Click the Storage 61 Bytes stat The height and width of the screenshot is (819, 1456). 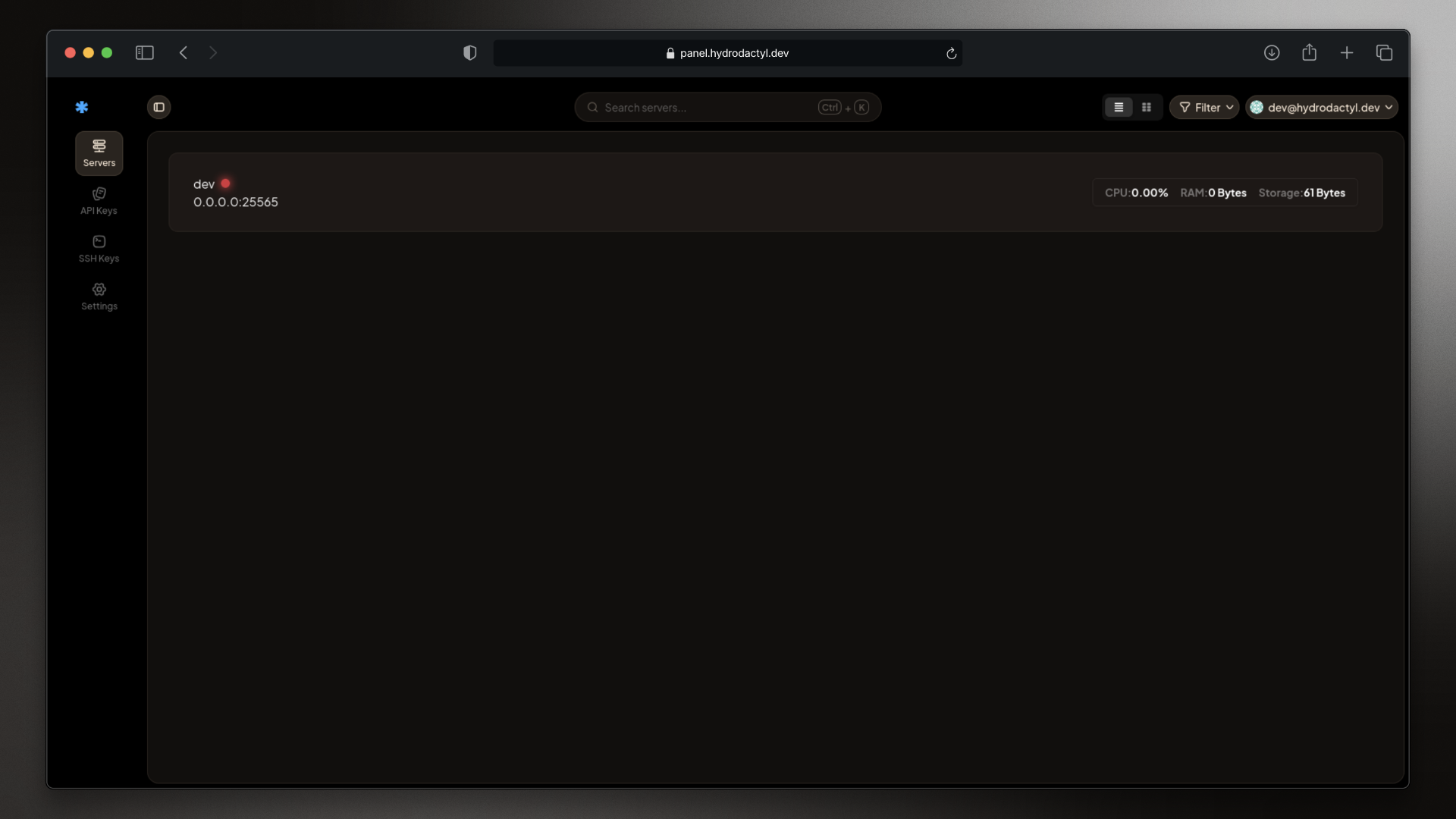click(1302, 193)
